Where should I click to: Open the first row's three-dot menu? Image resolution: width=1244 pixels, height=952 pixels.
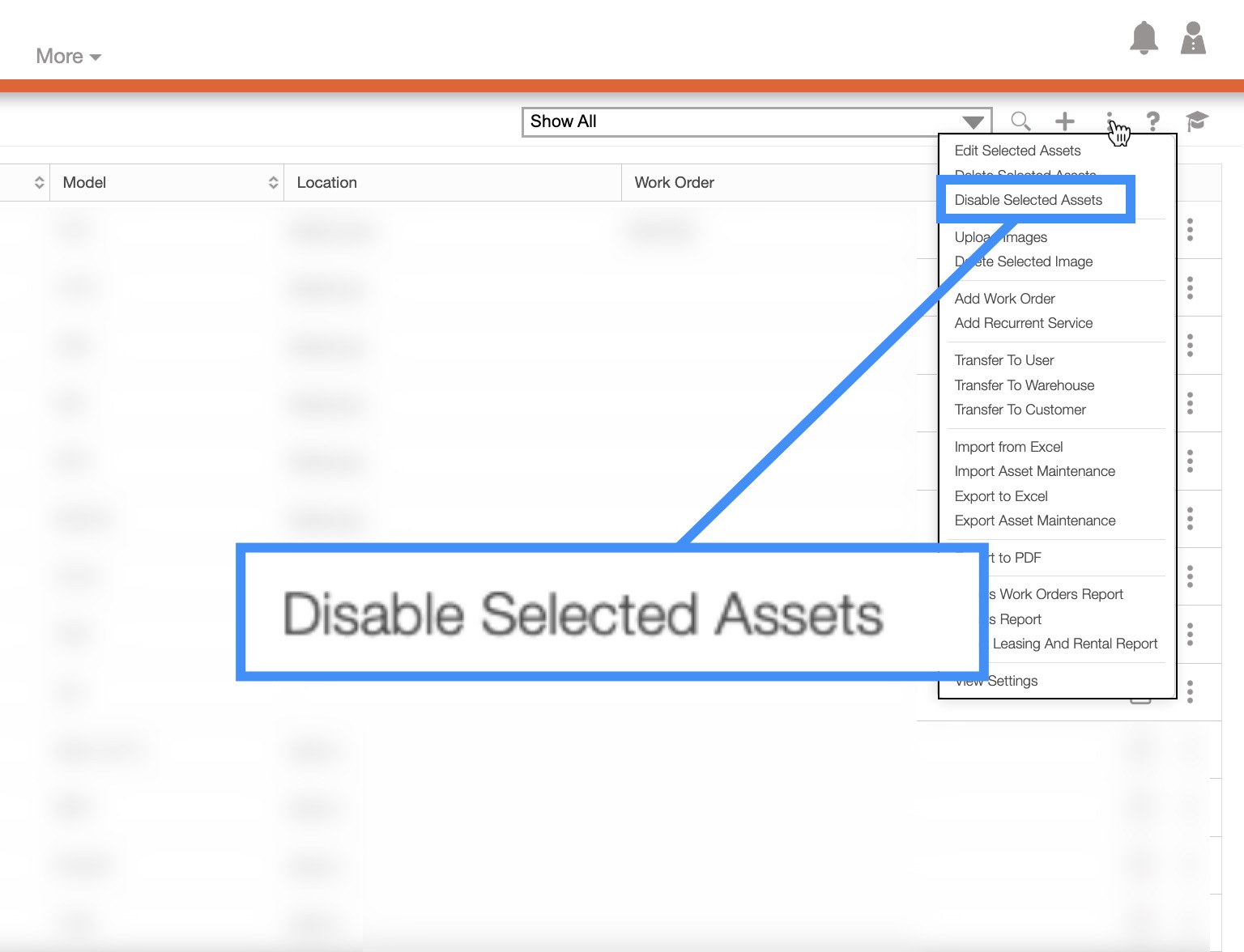tap(1190, 229)
